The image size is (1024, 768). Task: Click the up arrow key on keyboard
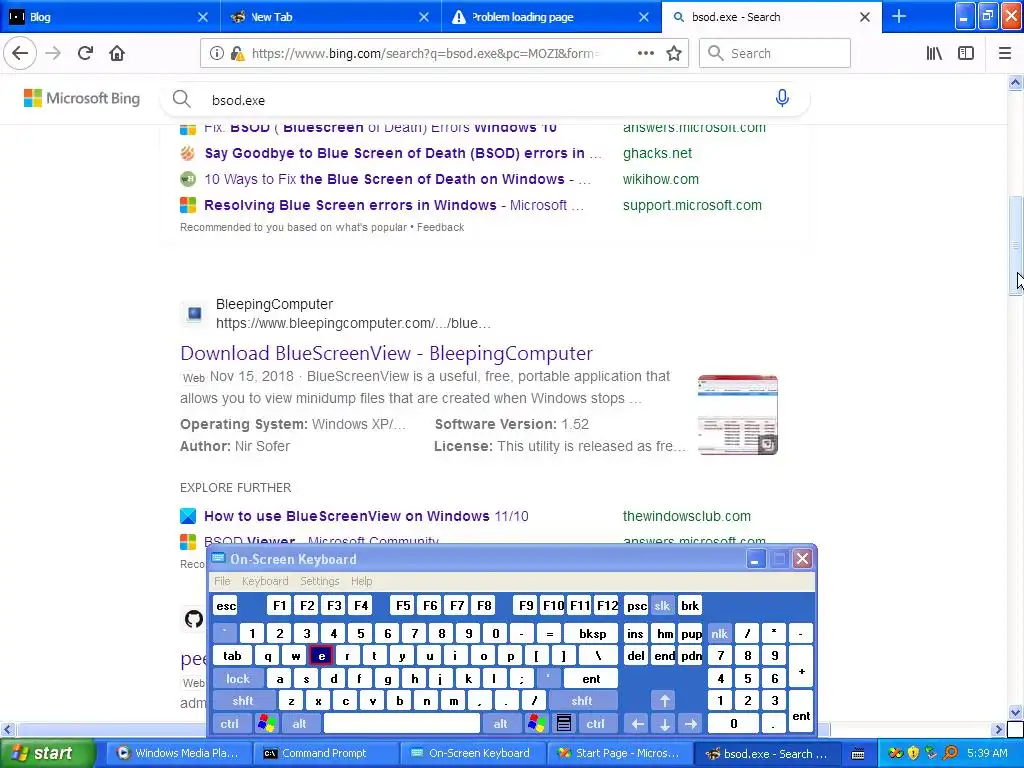665,701
